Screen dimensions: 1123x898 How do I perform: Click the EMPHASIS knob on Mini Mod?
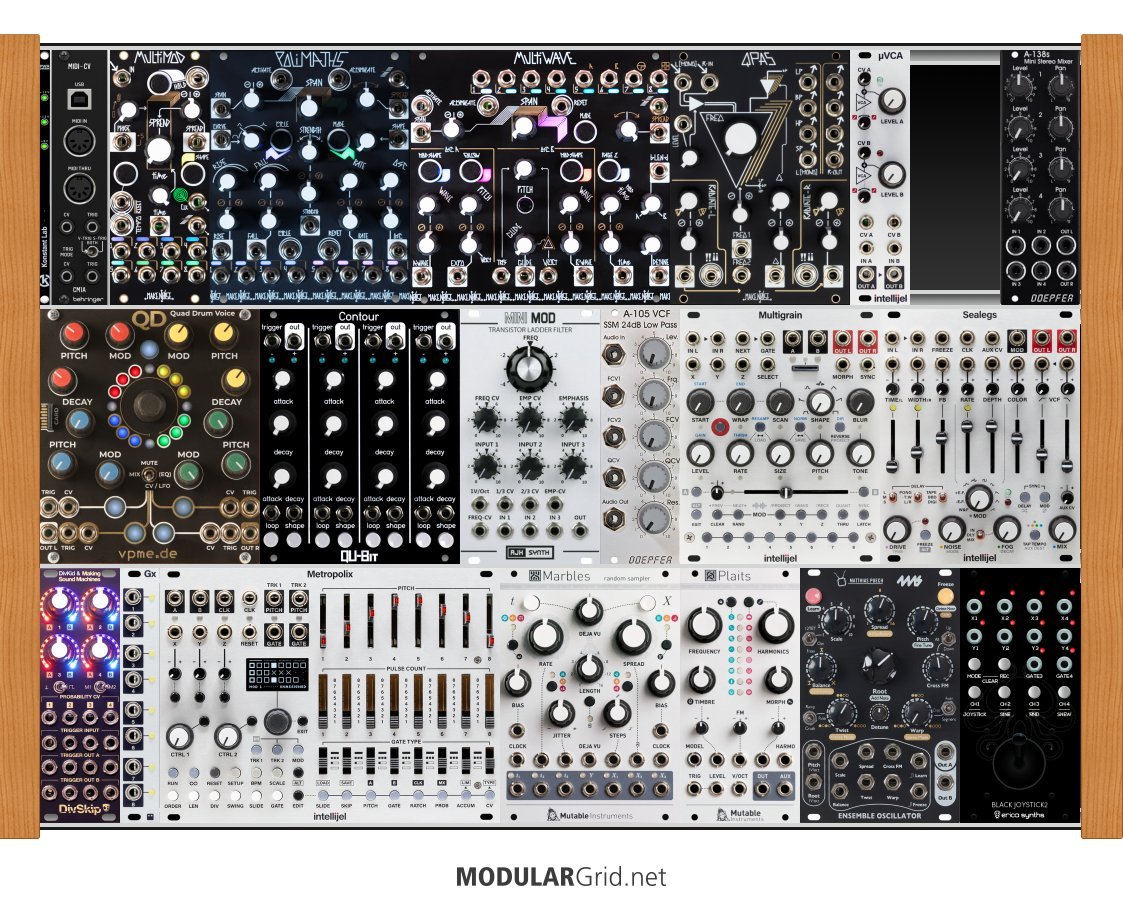(x=573, y=418)
